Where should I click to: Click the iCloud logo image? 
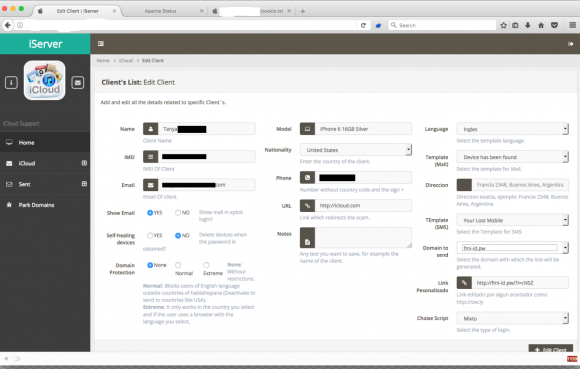pyautogui.click(x=44, y=80)
